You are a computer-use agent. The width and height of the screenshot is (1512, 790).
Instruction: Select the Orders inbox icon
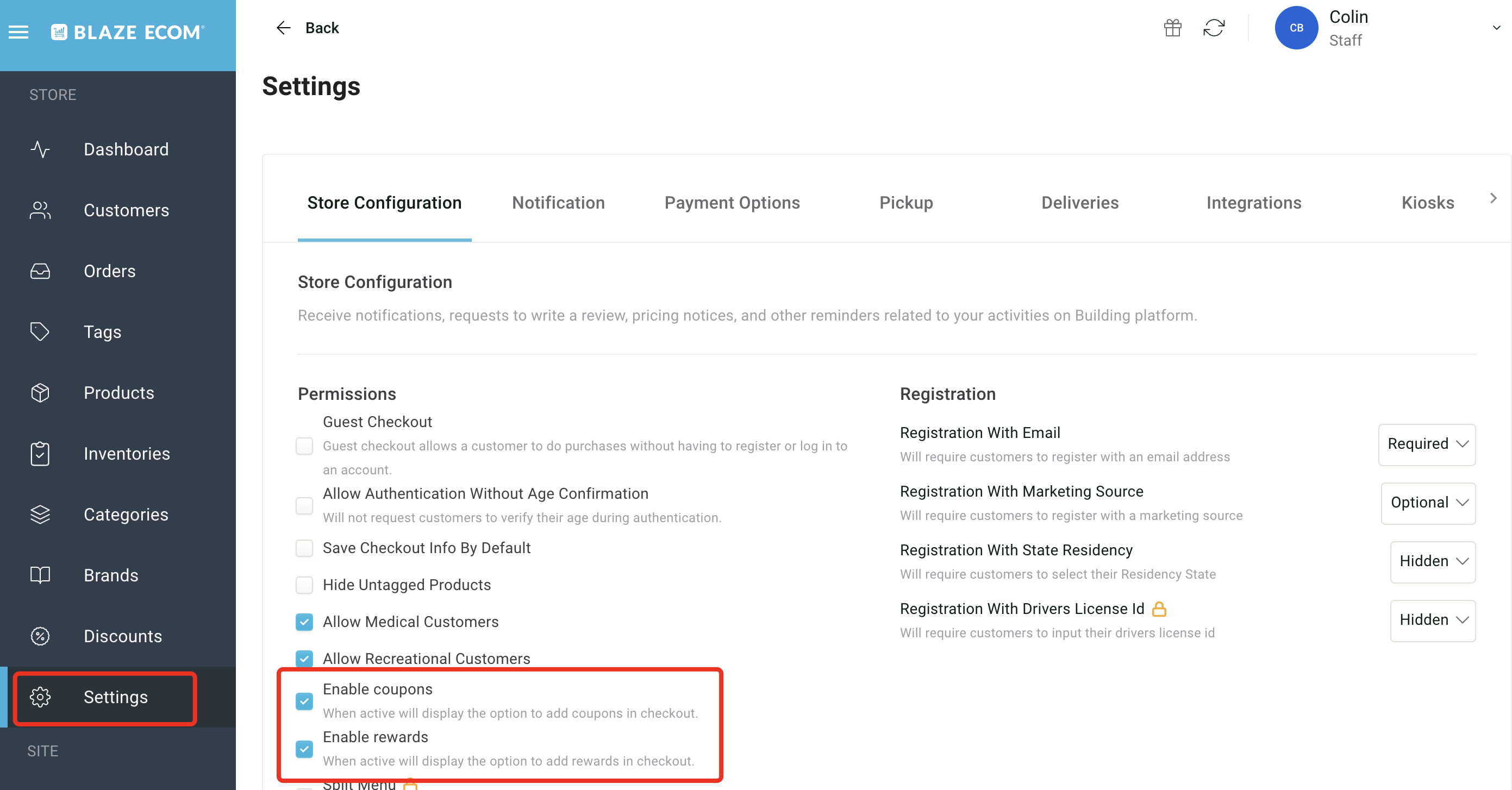(x=39, y=271)
